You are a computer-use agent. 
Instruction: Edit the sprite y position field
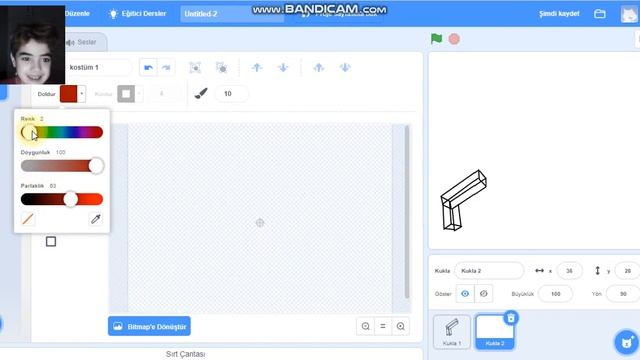pyautogui.click(x=627, y=271)
